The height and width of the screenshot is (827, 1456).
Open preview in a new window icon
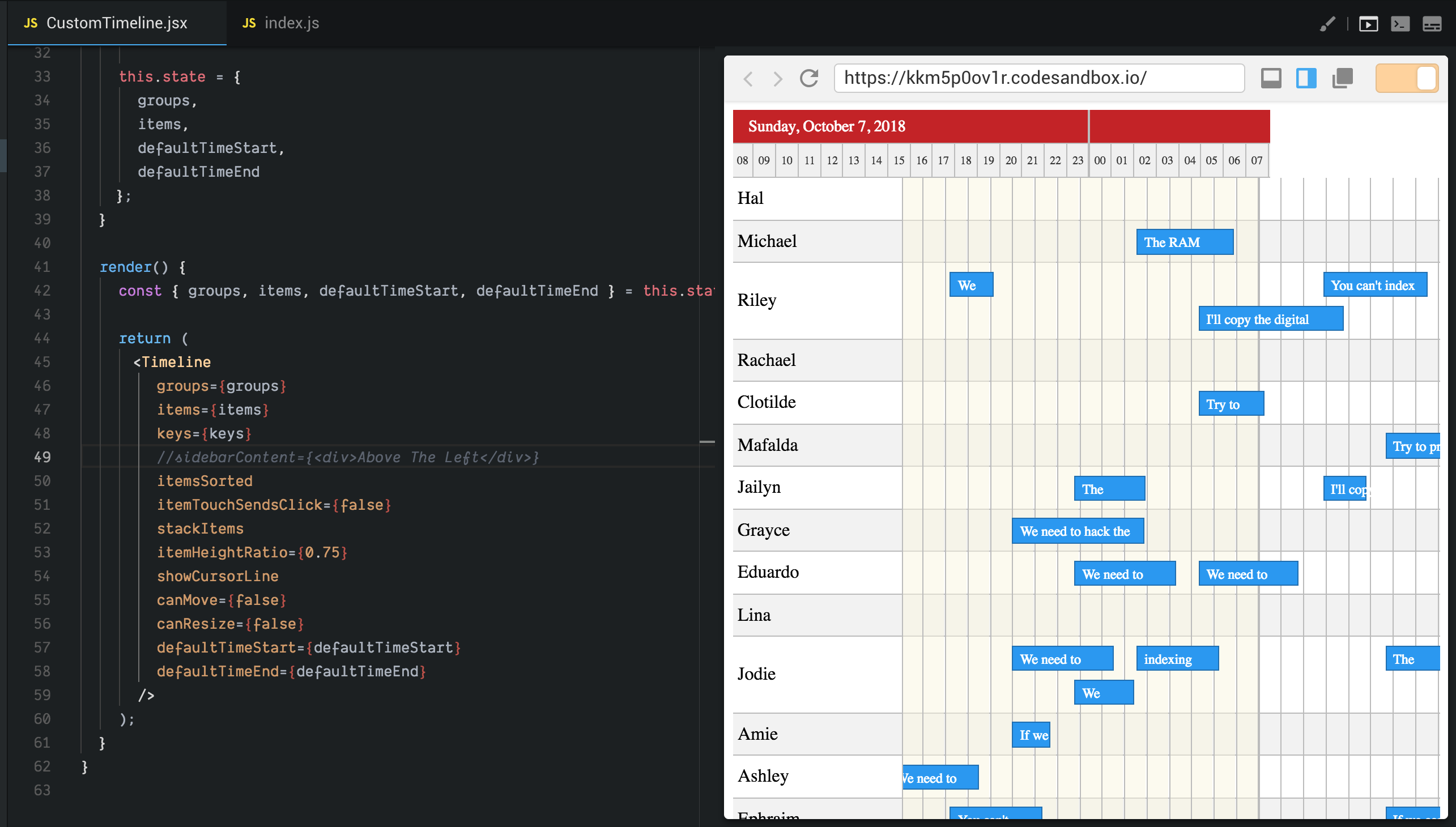pos(1342,78)
